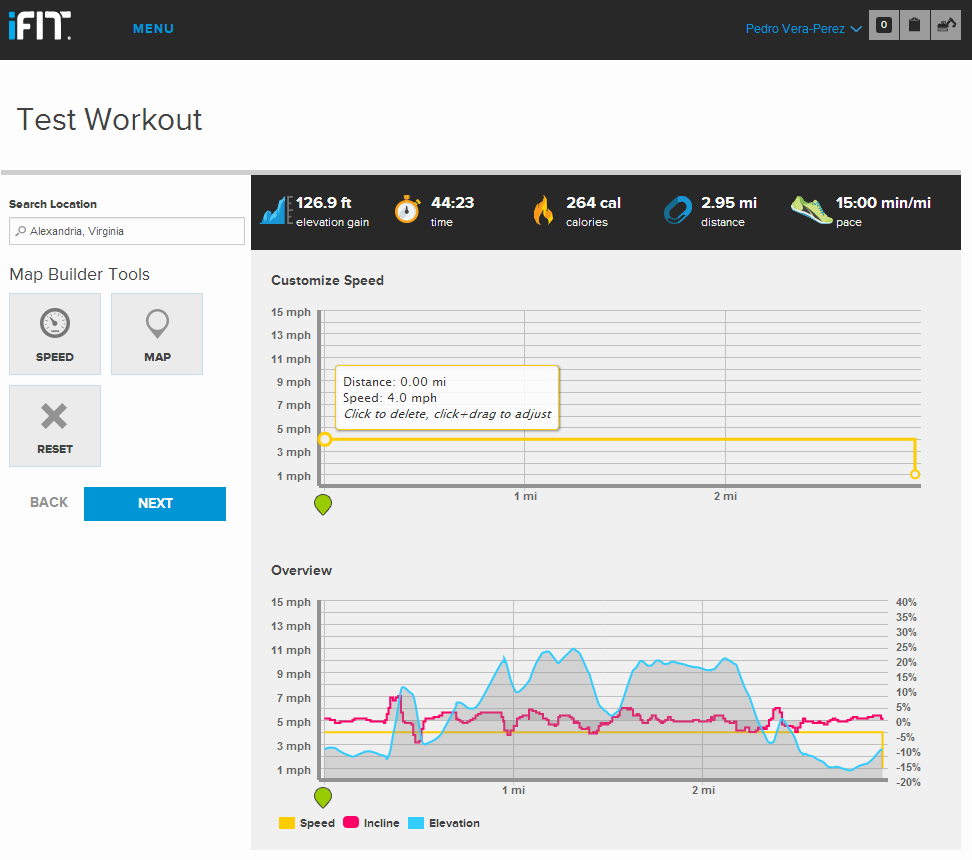The width and height of the screenshot is (972, 860).
Task: Click the speed control point at start
Action: tap(325, 440)
